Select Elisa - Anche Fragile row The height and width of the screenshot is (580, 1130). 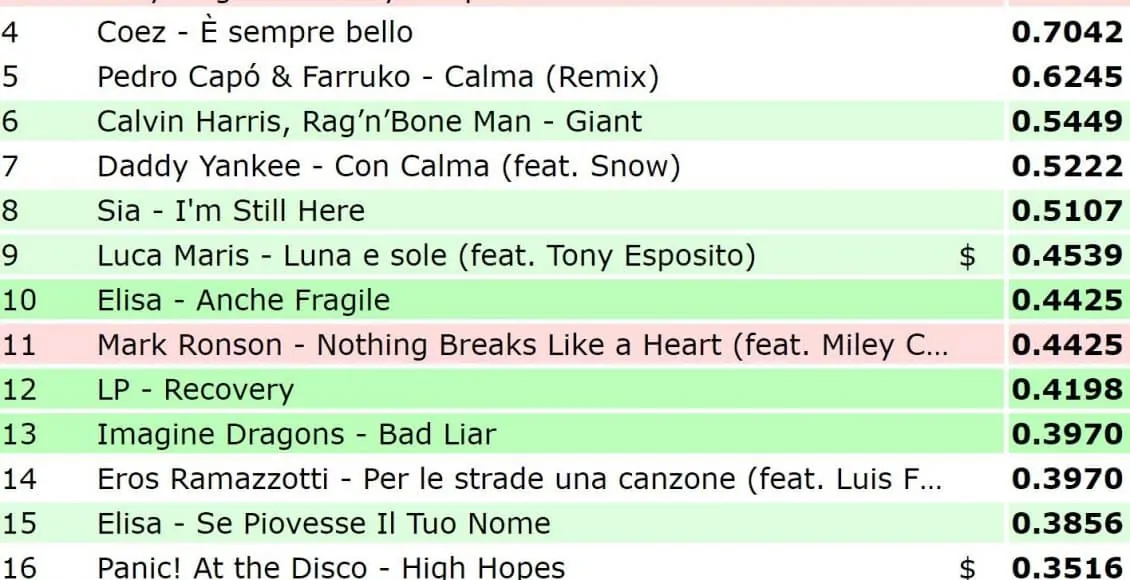coord(243,300)
